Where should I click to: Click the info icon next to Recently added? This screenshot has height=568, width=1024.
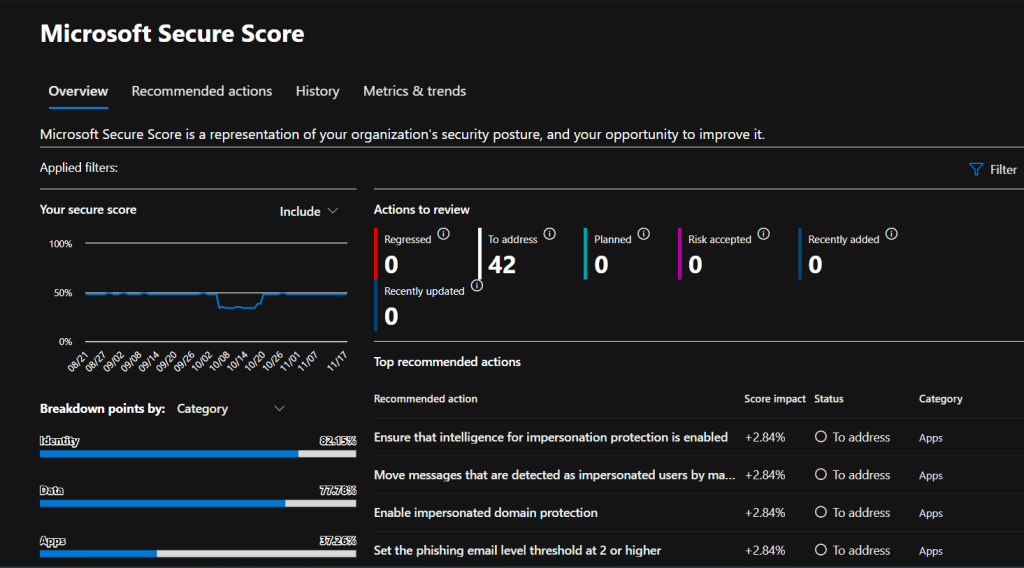pos(891,234)
